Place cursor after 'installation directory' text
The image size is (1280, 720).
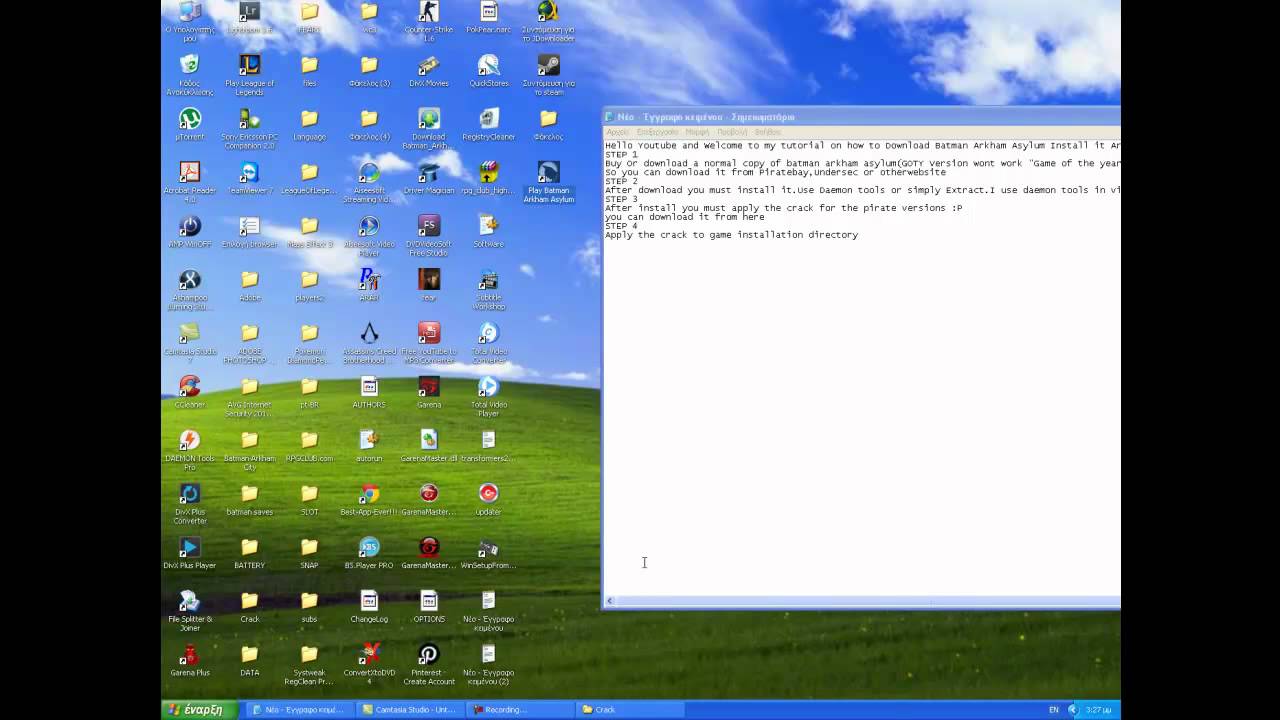(859, 235)
